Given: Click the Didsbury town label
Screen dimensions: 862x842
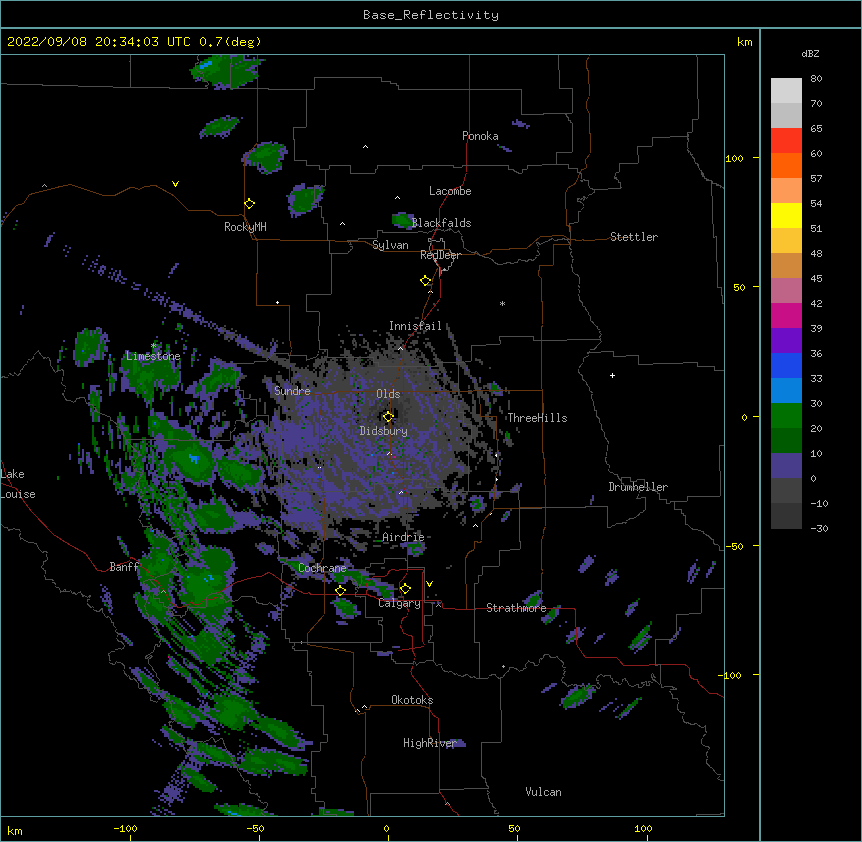Looking at the screenshot, I should [383, 431].
